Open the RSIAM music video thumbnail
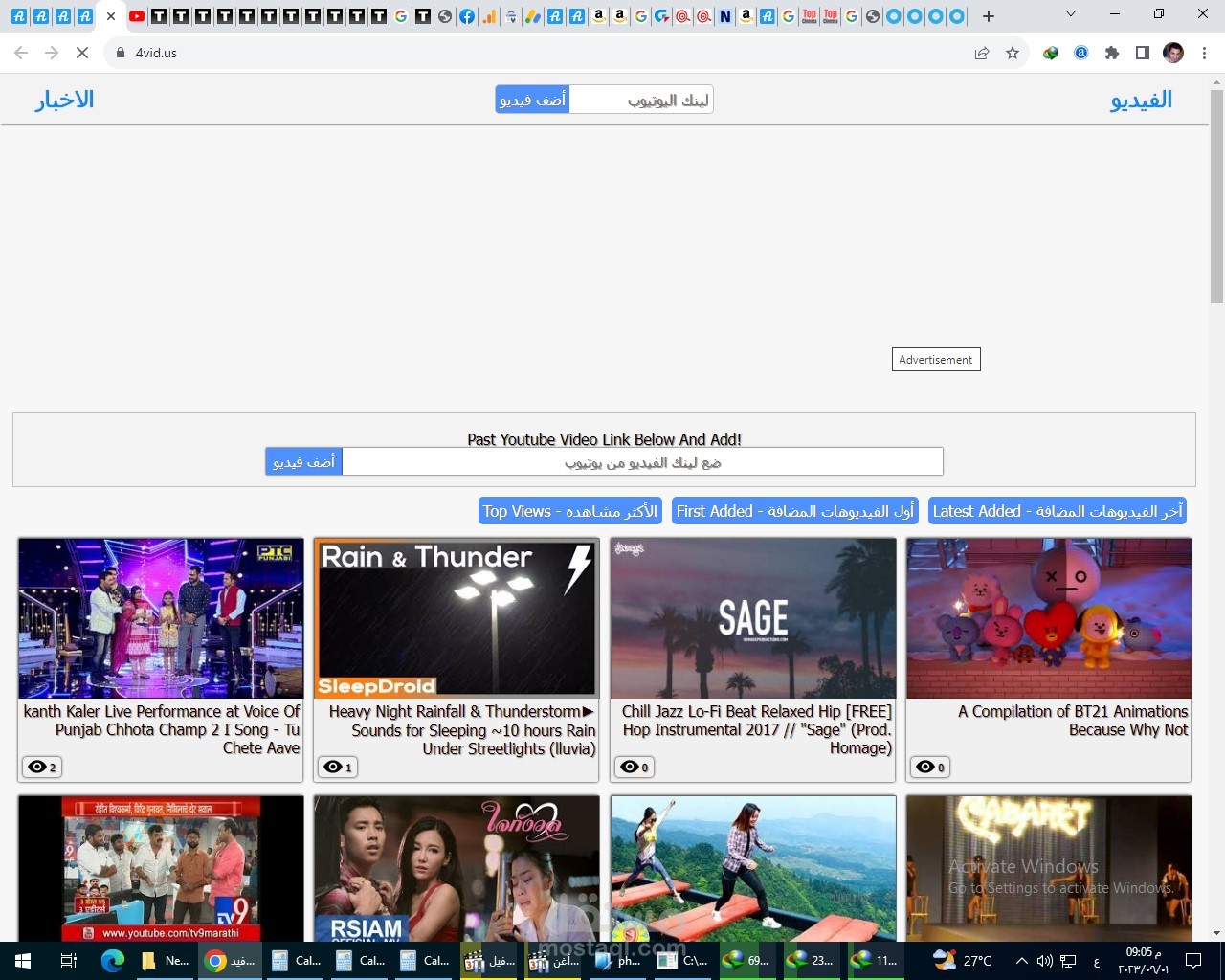 (x=457, y=869)
